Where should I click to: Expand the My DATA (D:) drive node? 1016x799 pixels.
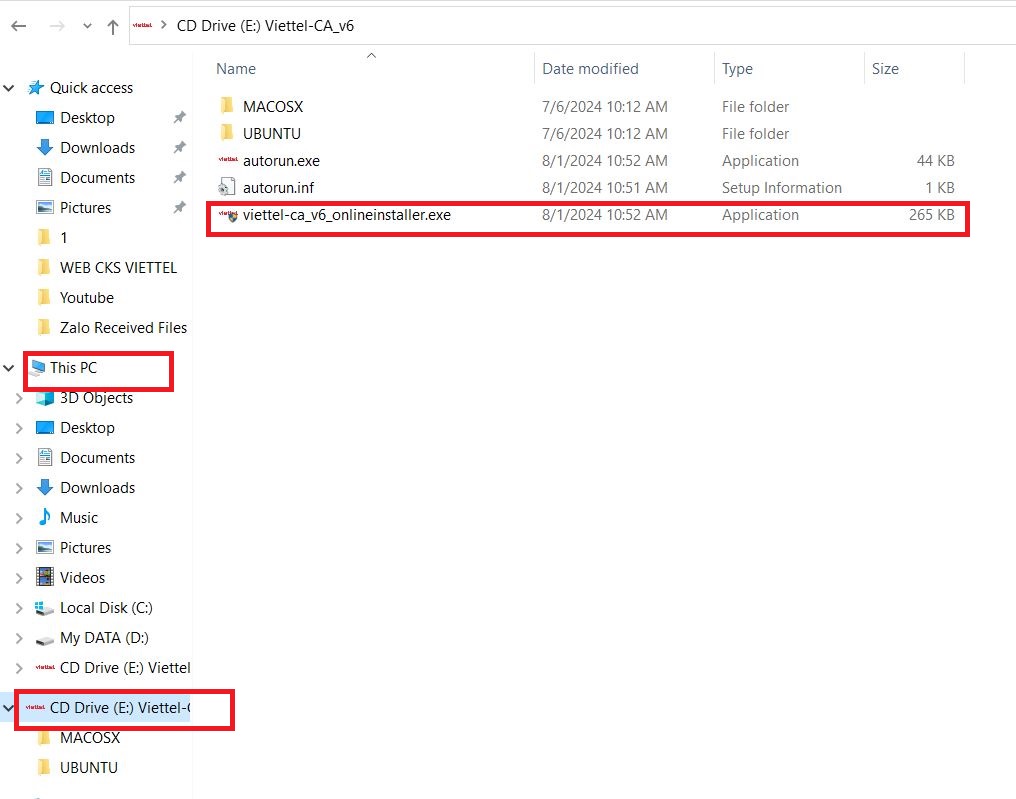[x=18, y=638]
